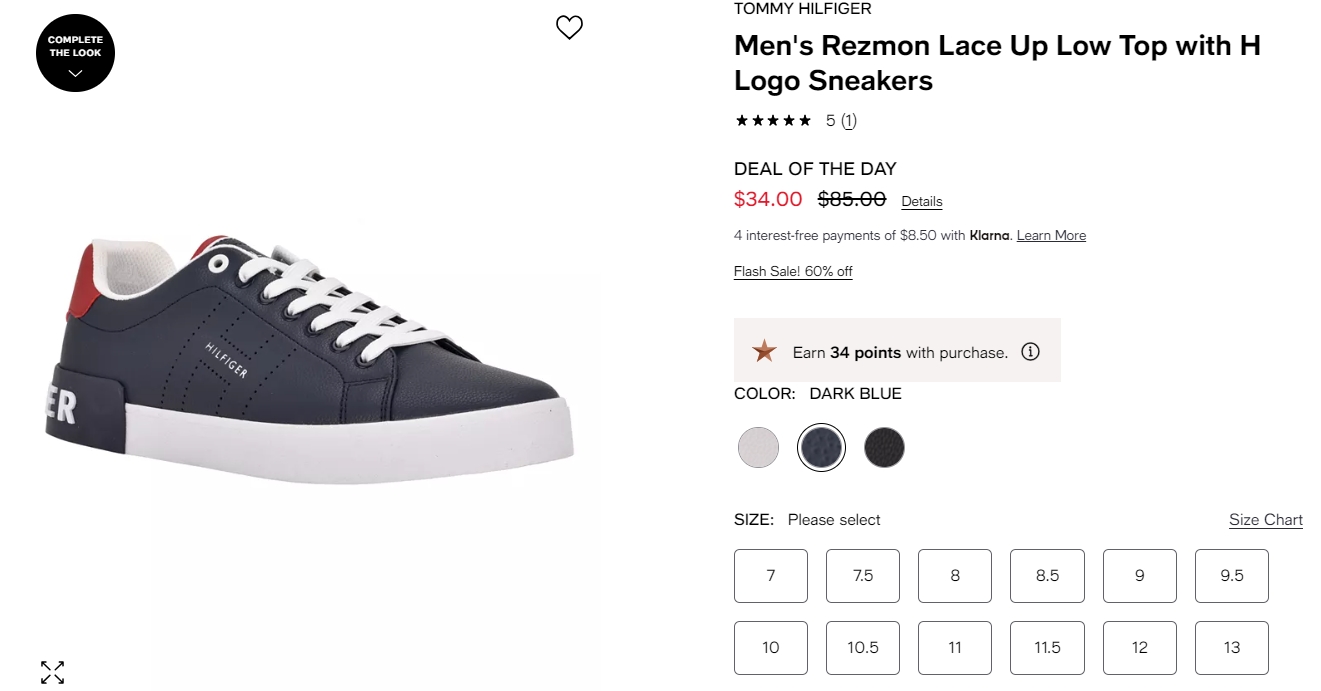Open the Size Chart link
This screenshot has height=691, width=1321.
1266,520
